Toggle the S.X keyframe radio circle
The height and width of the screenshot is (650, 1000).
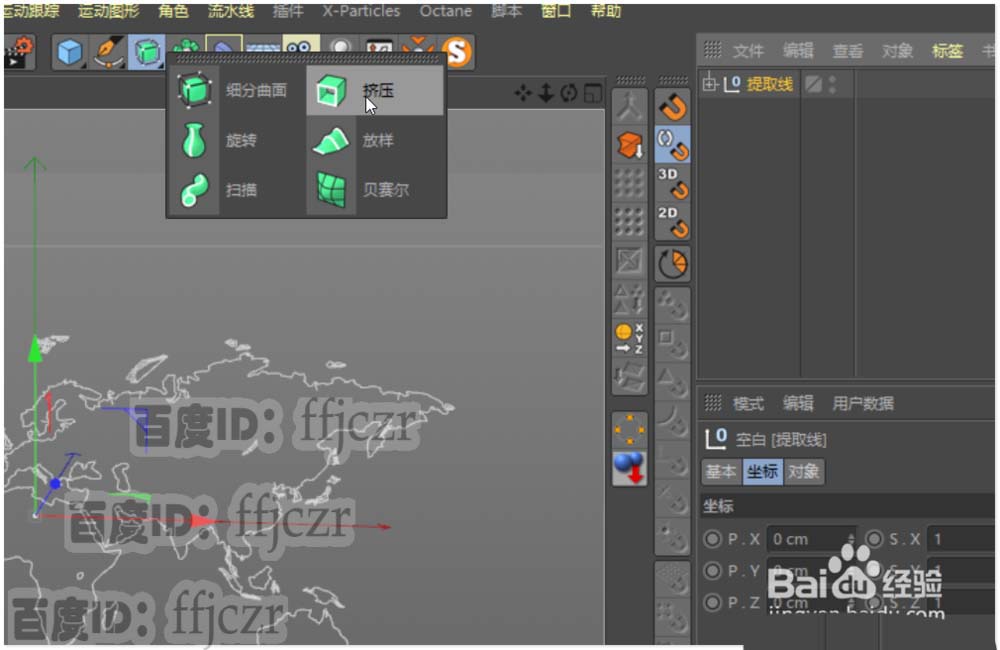[x=874, y=540]
